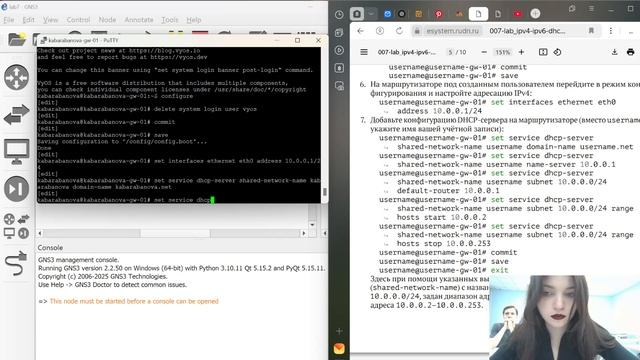
Task: Zoom in the PDF document
Action: point(521,52)
